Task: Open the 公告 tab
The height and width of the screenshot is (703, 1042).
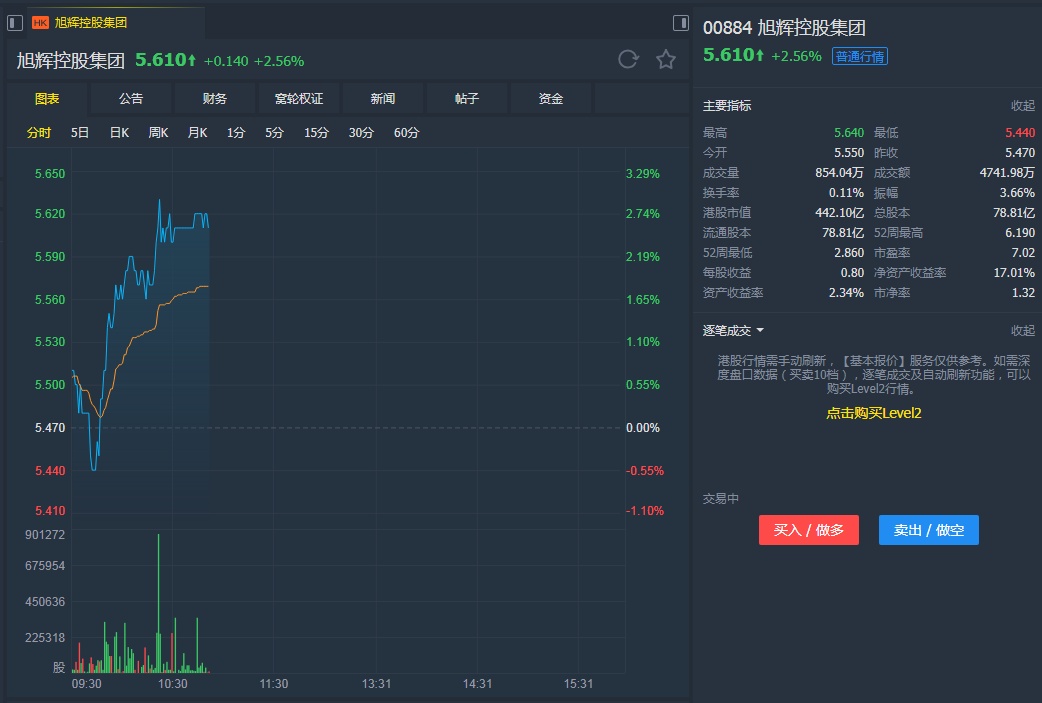Action: coord(131,99)
